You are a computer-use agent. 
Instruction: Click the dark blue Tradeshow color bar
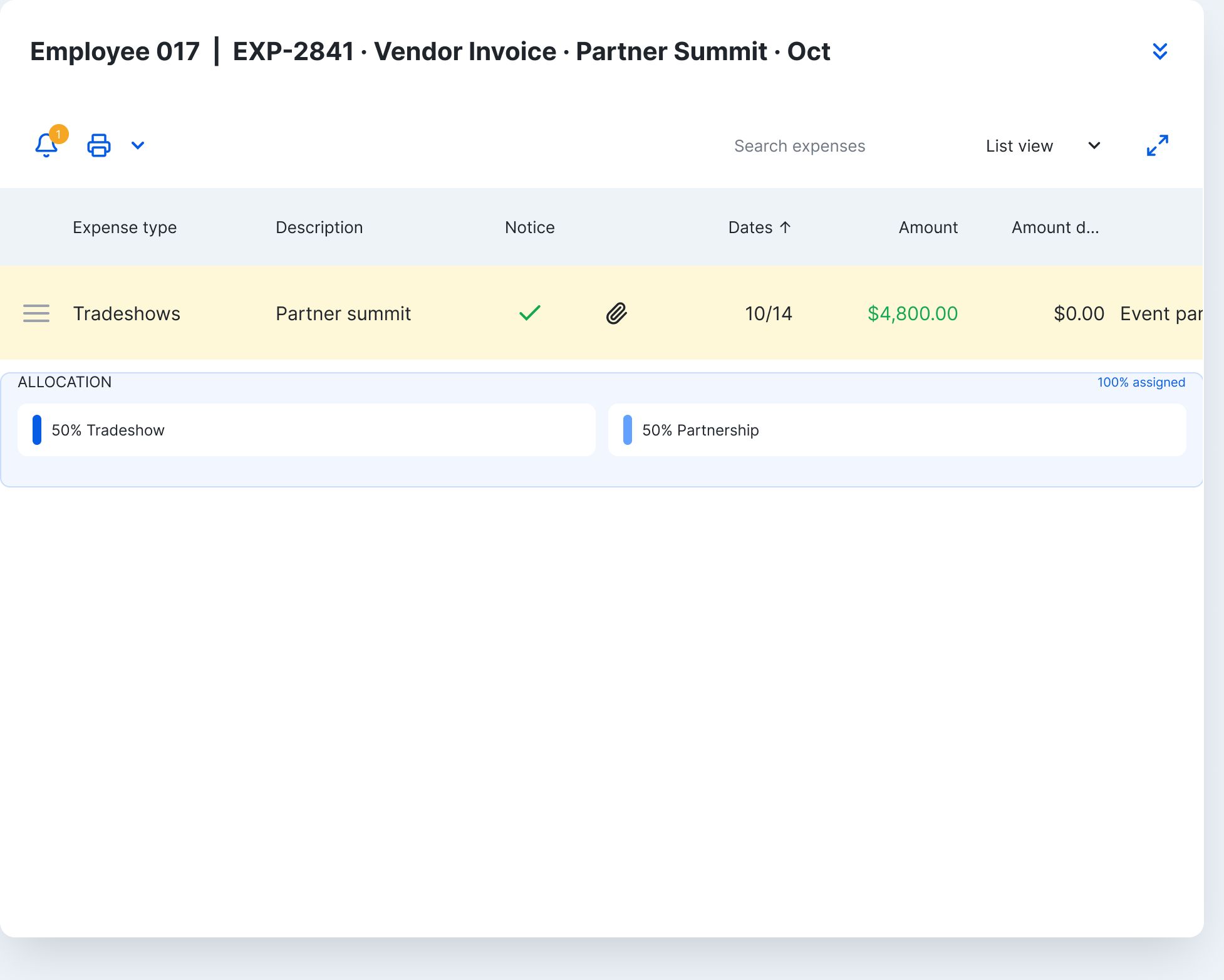tap(37, 430)
